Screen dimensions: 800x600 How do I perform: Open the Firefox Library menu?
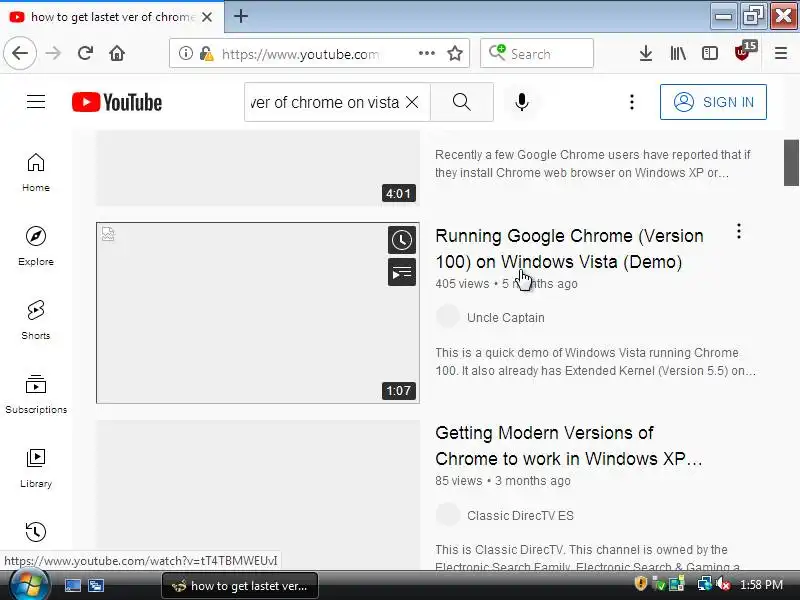tap(678, 53)
